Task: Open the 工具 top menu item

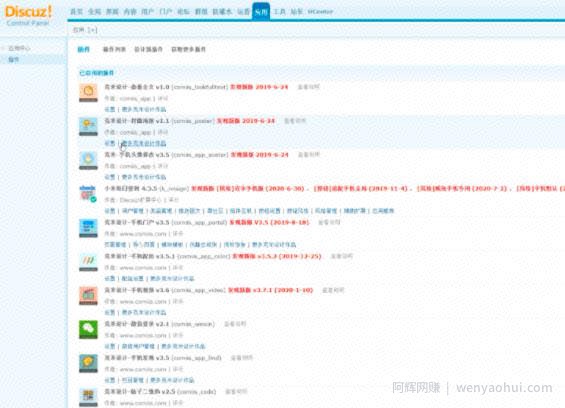Action: [x=279, y=12]
